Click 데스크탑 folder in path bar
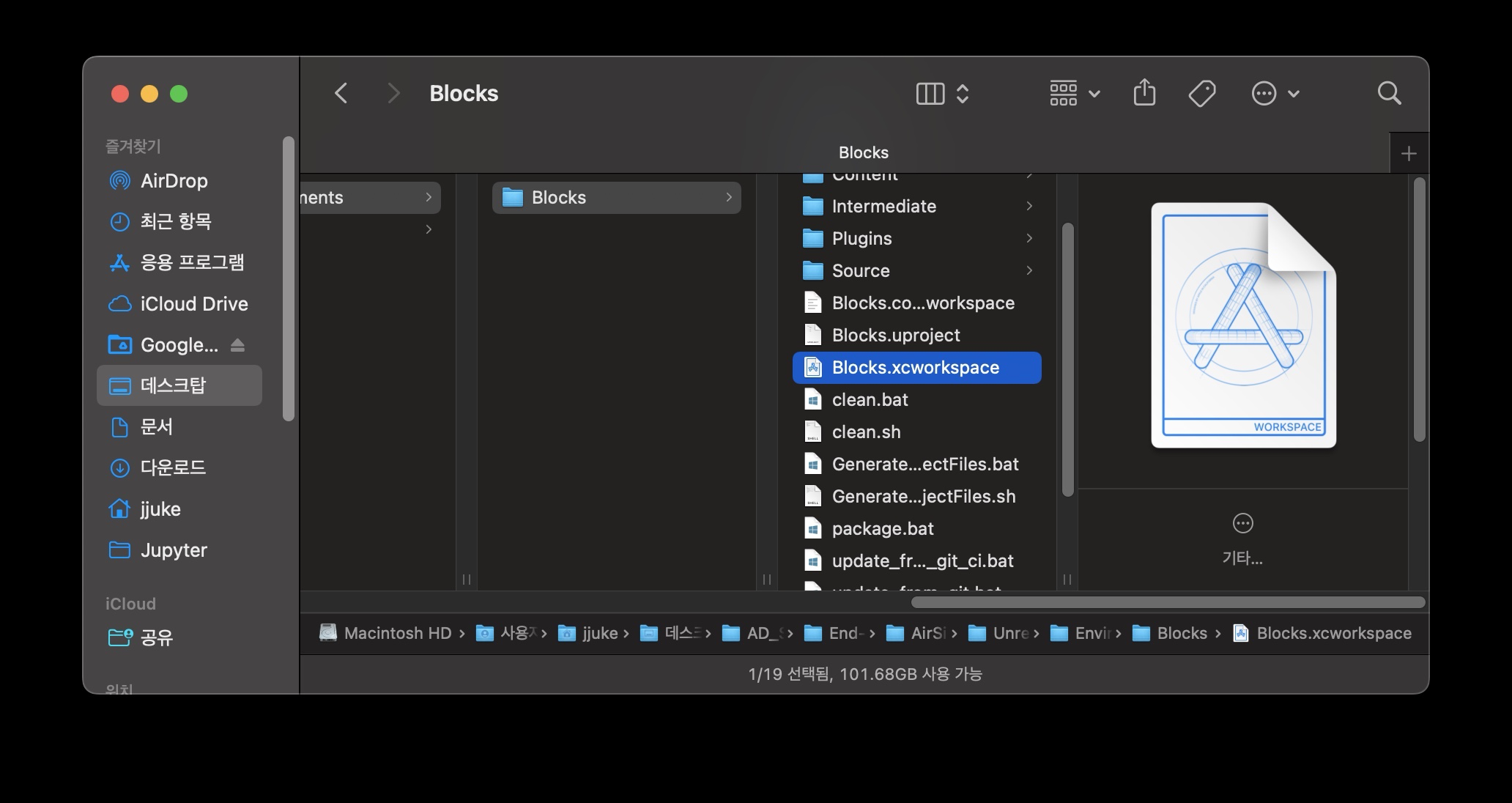The image size is (1512, 803). [x=671, y=633]
